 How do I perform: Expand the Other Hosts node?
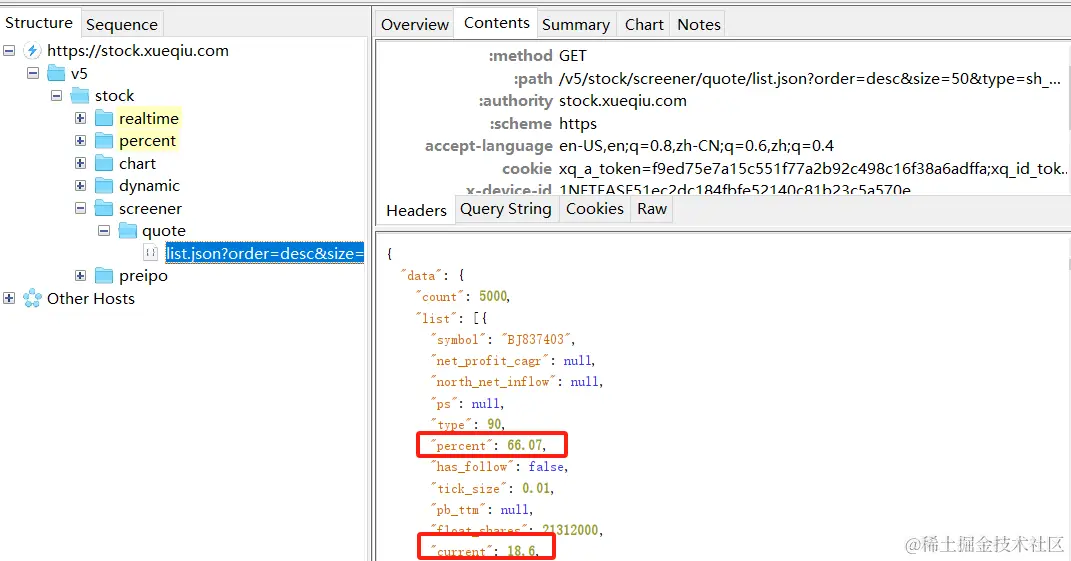pyautogui.click(x=9, y=298)
